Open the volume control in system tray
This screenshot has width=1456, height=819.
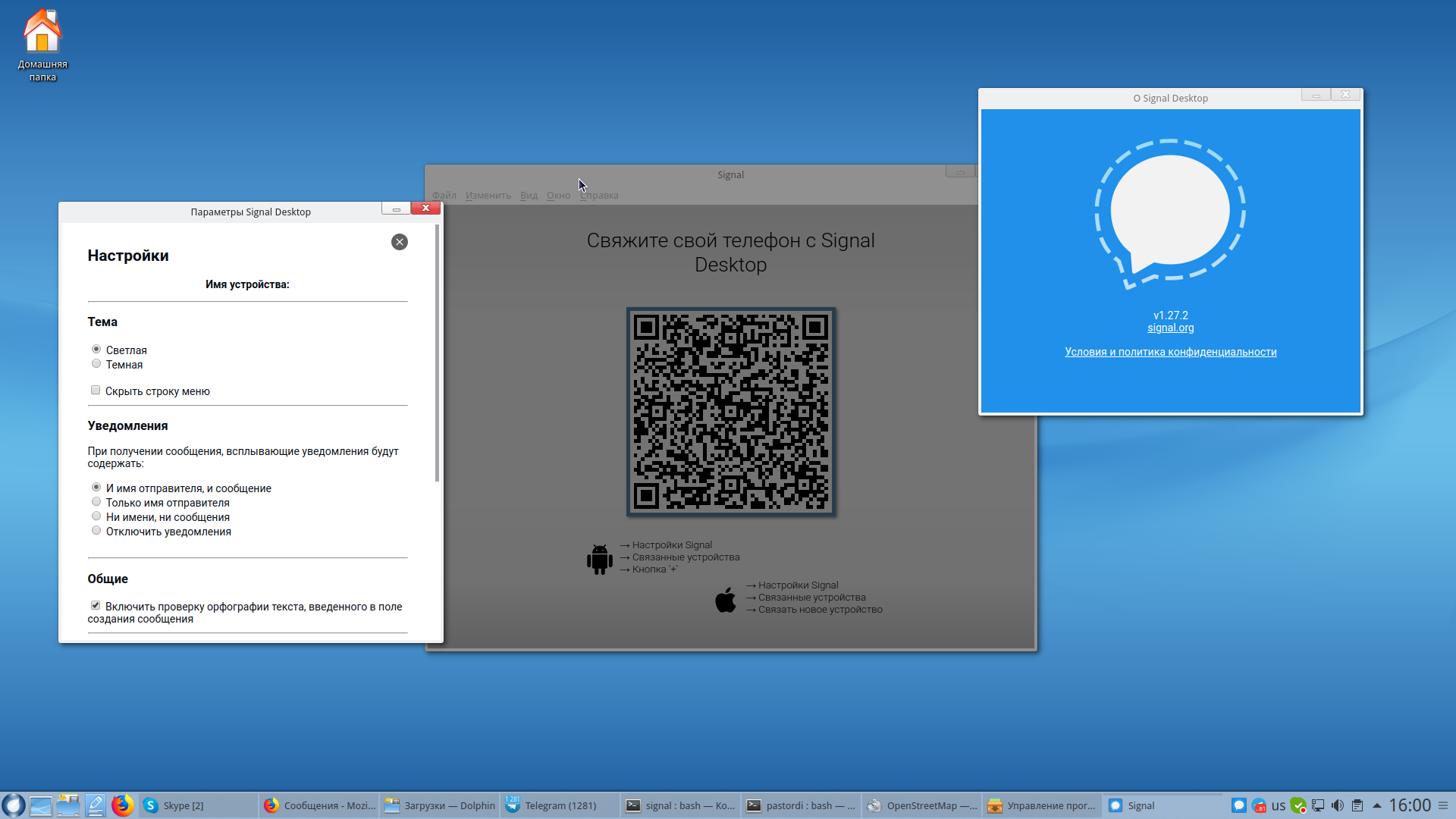pos(1338,805)
